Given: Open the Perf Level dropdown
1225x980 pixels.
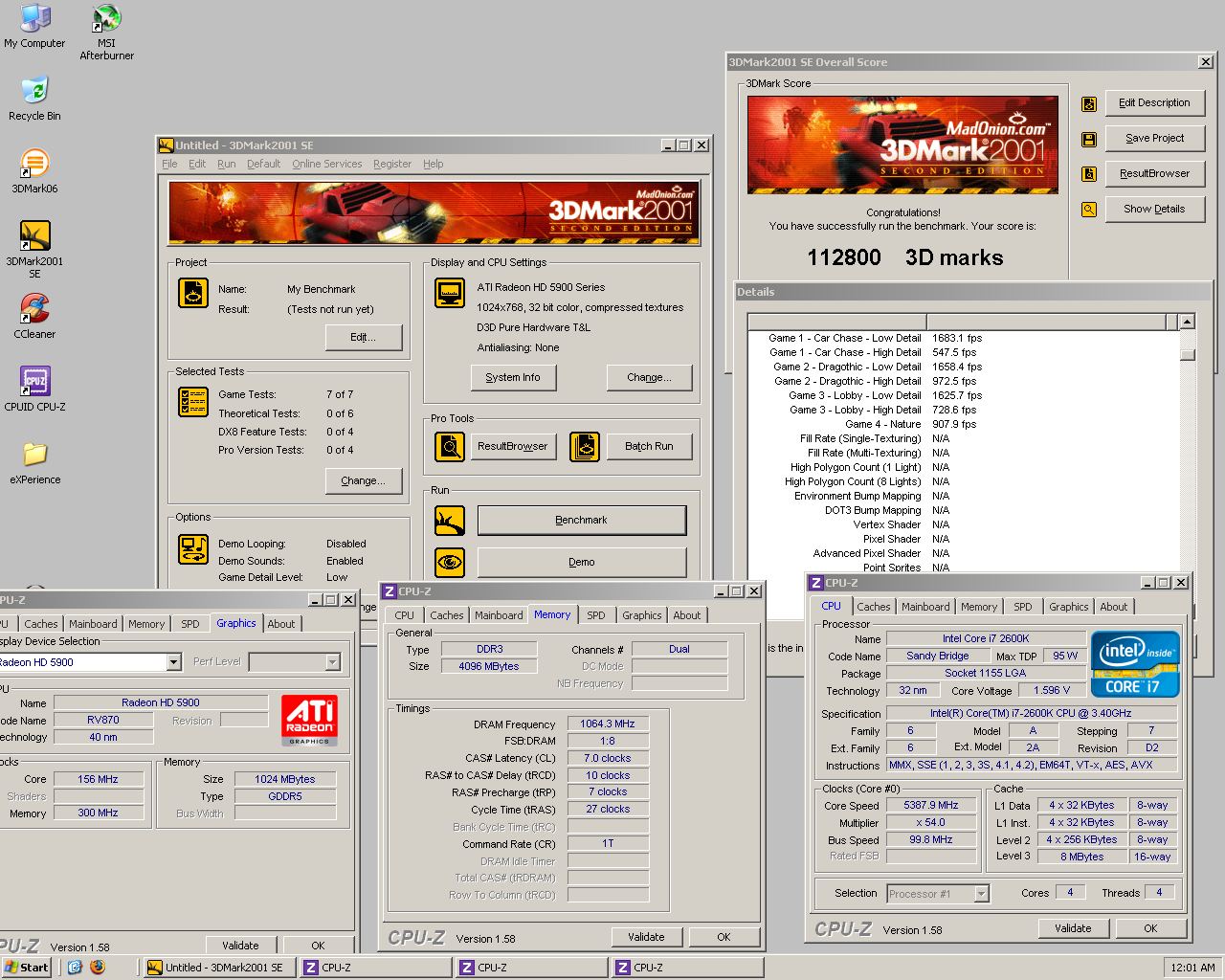Looking at the screenshot, I should click(x=333, y=662).
